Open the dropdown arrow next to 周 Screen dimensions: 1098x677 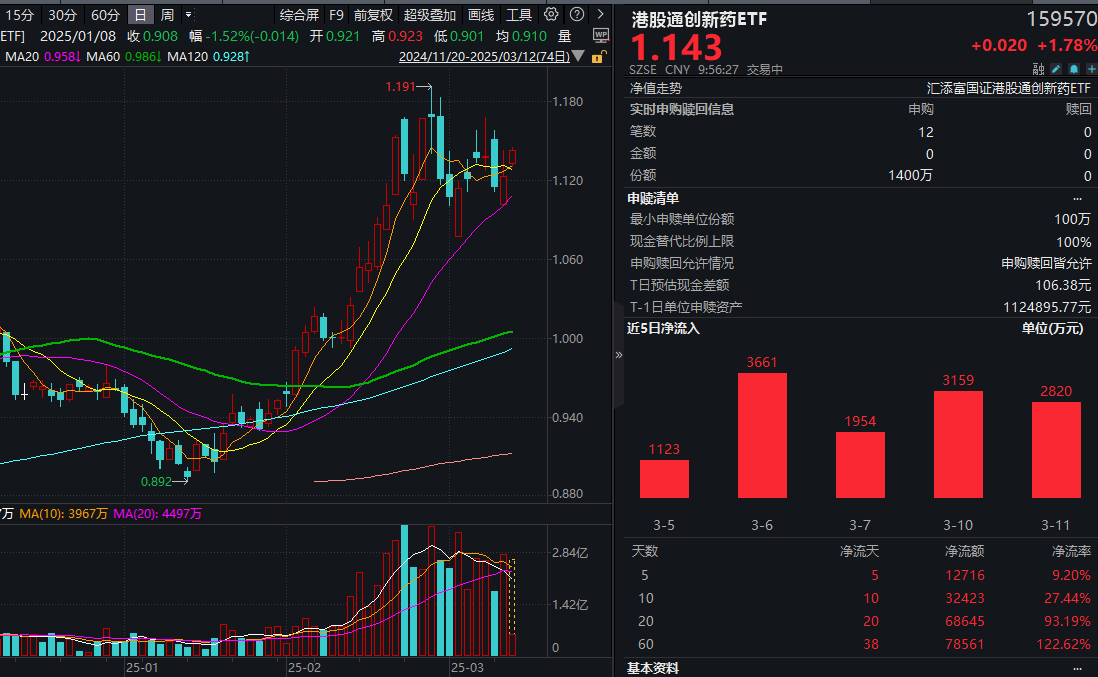(190, 15)
